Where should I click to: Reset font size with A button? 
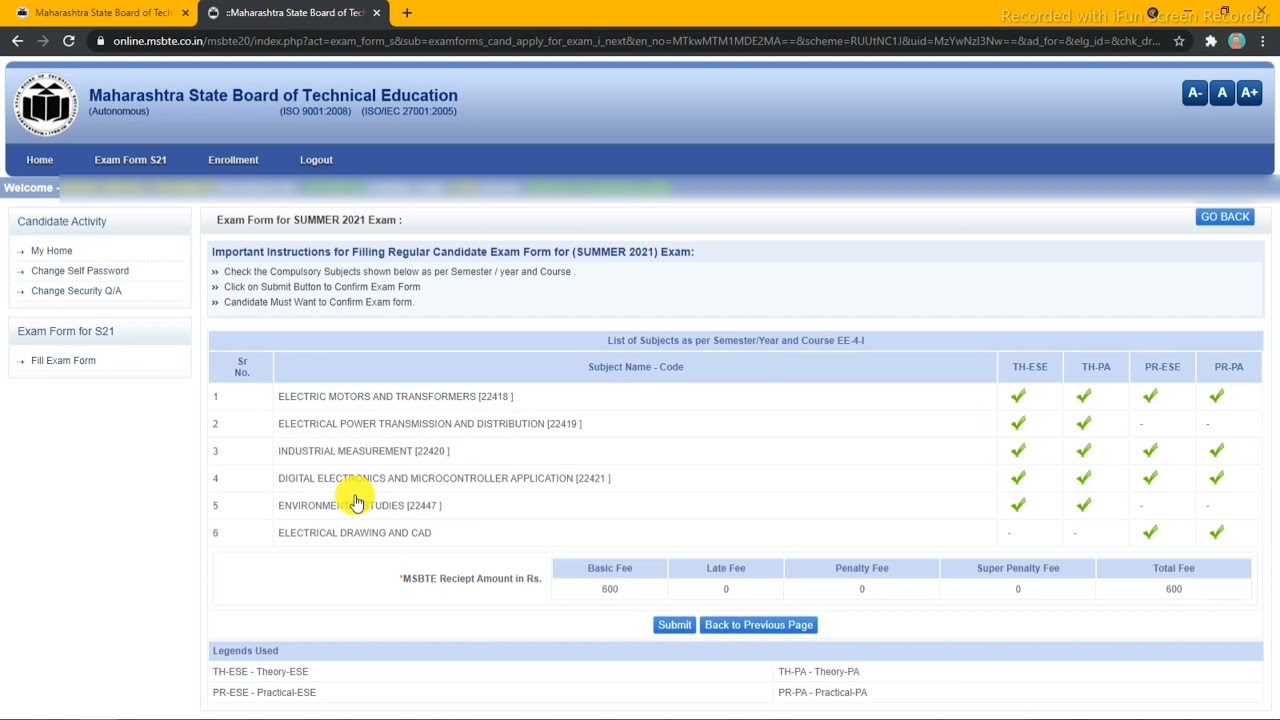point(1222,93)
